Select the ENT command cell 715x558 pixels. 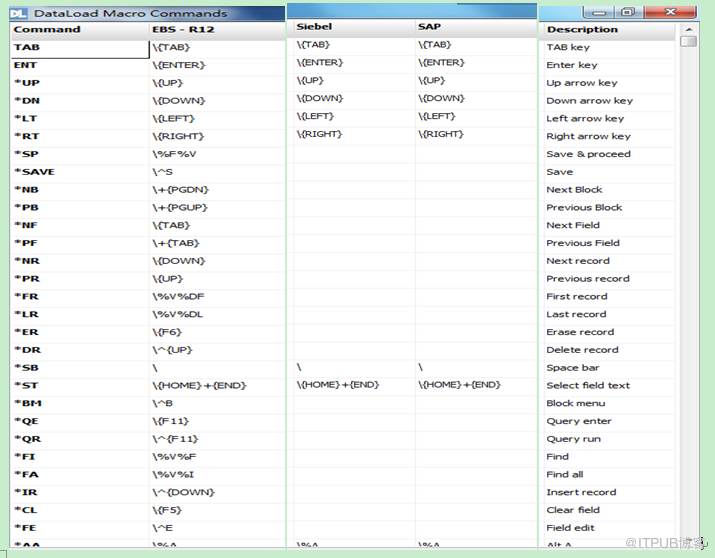coord(80,65)
